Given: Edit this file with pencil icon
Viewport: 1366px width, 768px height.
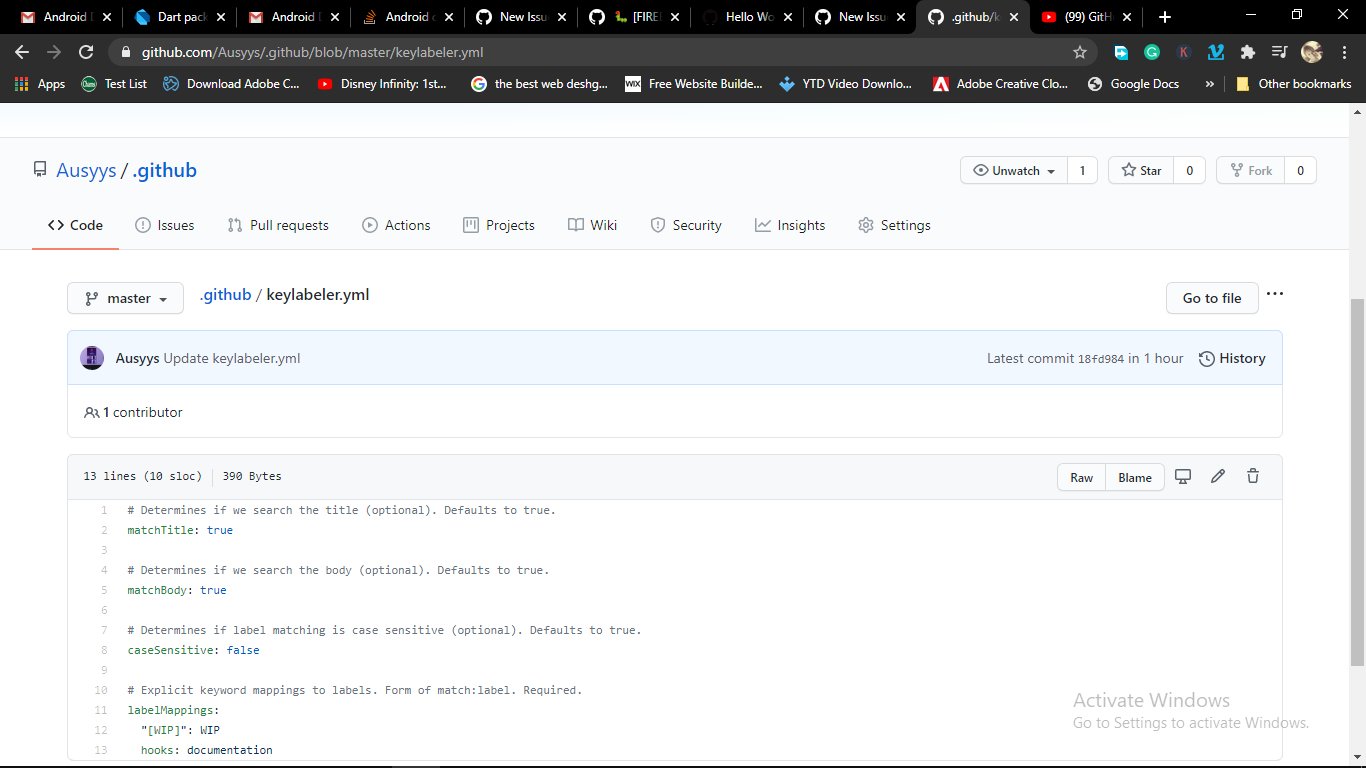Looking at the screenshot, I should tap(1217, 477).
